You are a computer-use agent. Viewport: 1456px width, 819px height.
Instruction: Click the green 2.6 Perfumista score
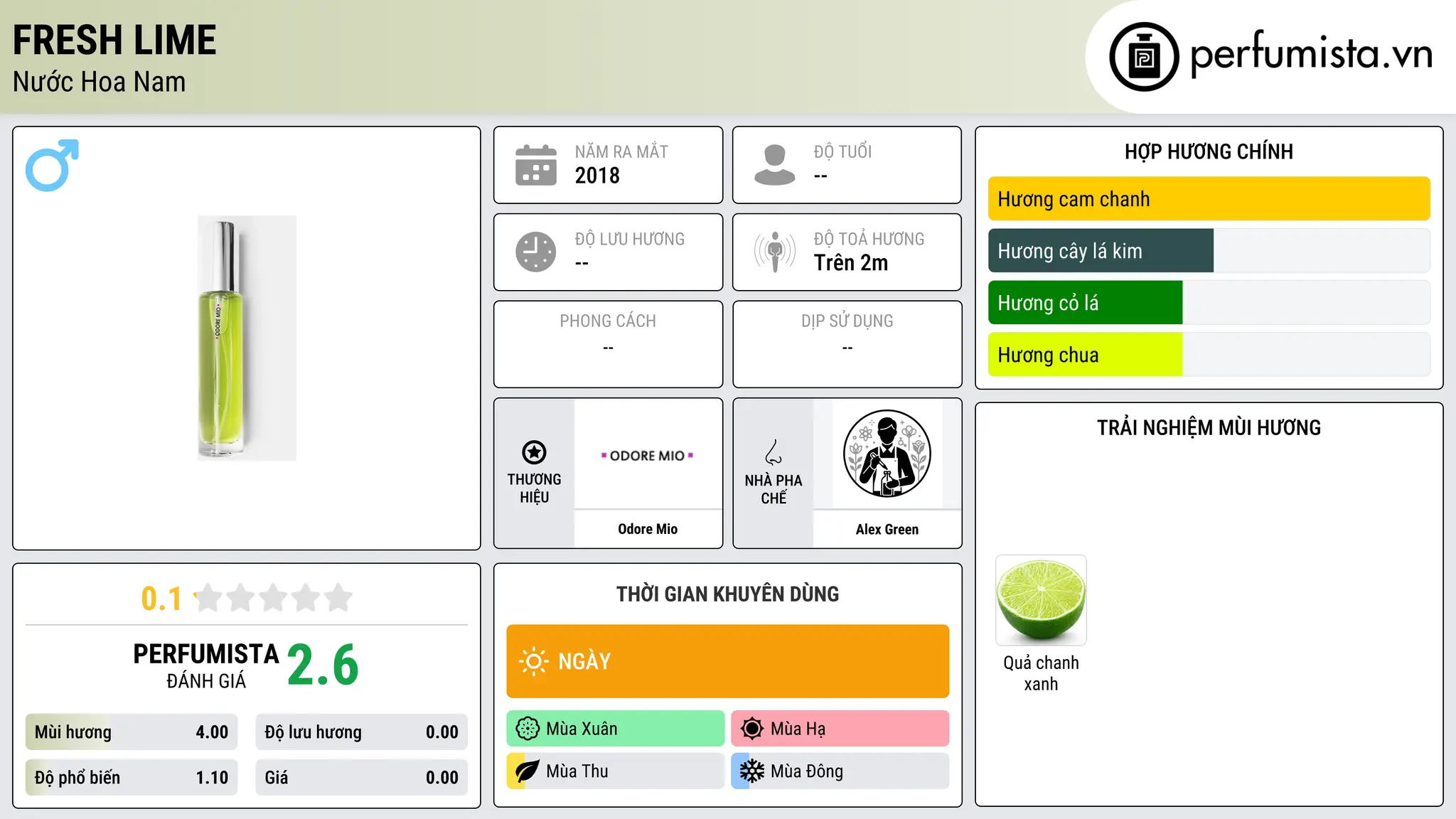[323, 665]
